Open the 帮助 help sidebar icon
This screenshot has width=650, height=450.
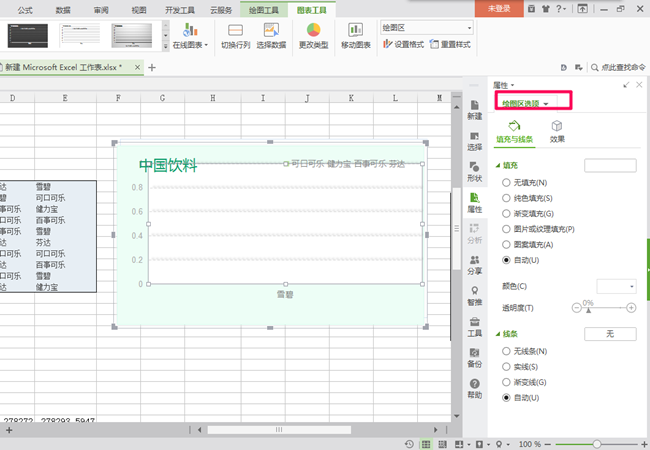point(475,389)
